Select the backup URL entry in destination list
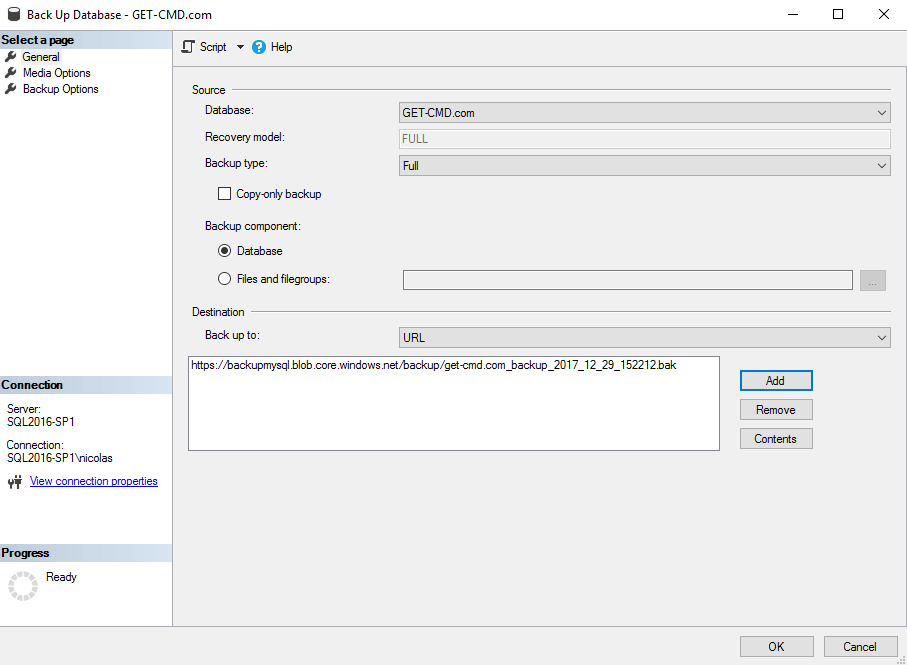The width and height of the screenshot is (907, 665). [432, 365]
